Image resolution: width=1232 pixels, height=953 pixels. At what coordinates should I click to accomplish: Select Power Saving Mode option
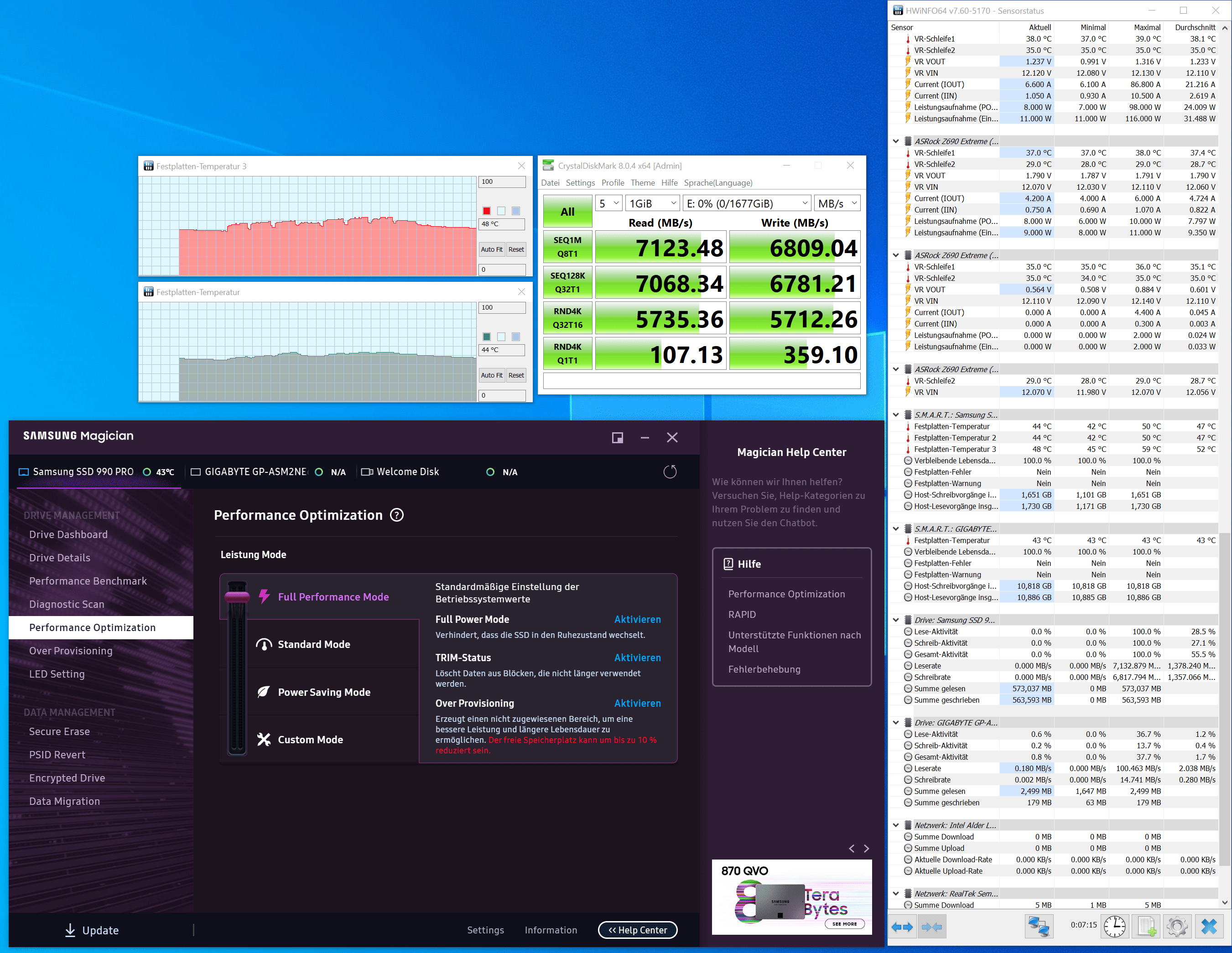324,692
